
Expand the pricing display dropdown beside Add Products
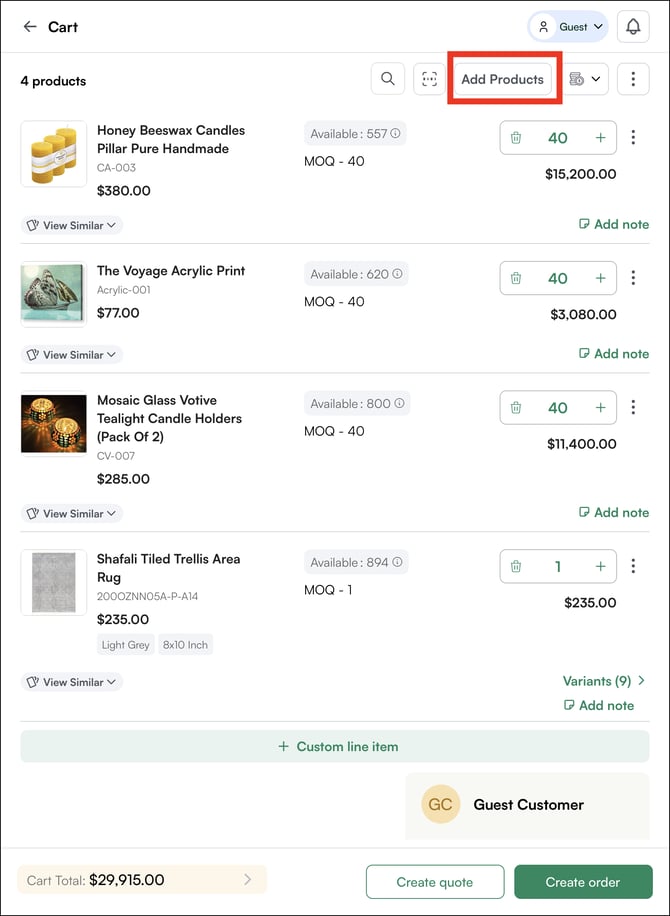click(x=586, y=79)
